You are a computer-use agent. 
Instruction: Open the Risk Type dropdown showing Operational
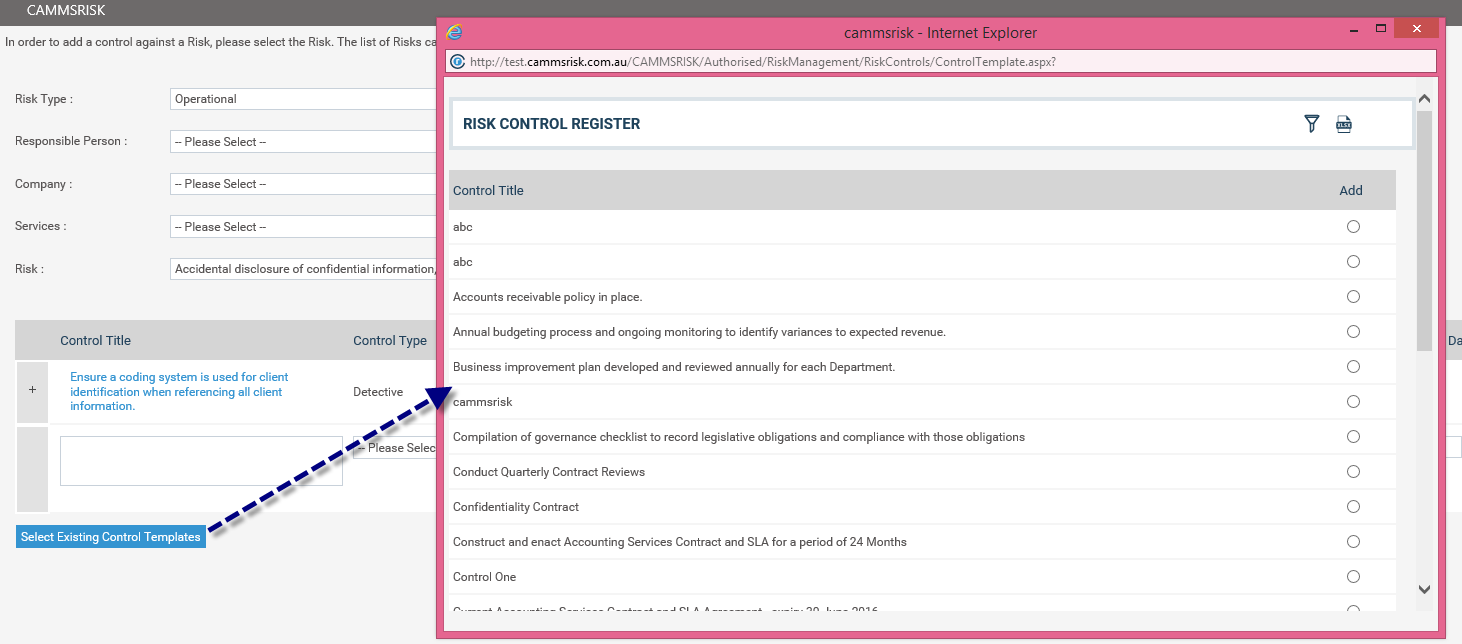point(304,99)
